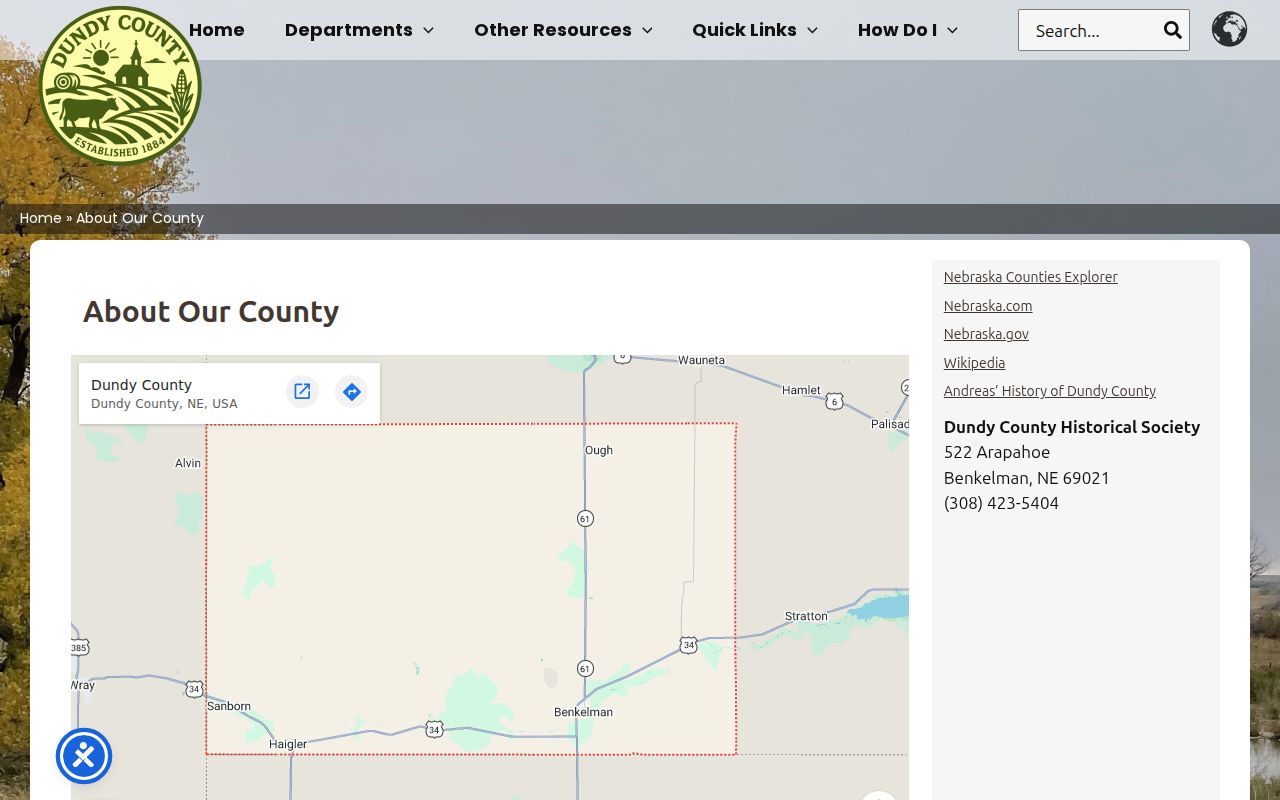The width and height of the screenshot is (1280, 800).
Task: Click the Route 34 shield near Sanborn
Action: pyautogui.click(x=194, y=689)
